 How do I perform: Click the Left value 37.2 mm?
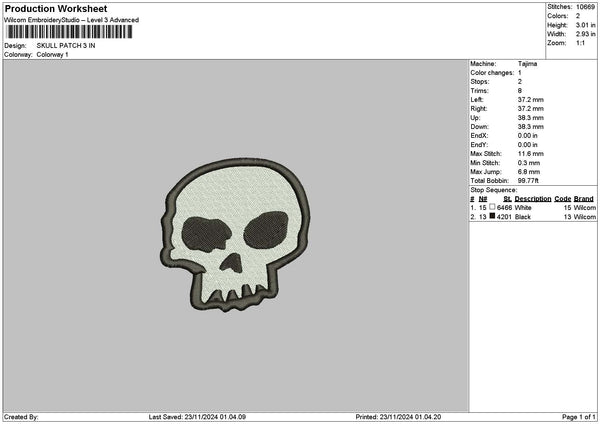pyautogui.click(x=531, y=100)
